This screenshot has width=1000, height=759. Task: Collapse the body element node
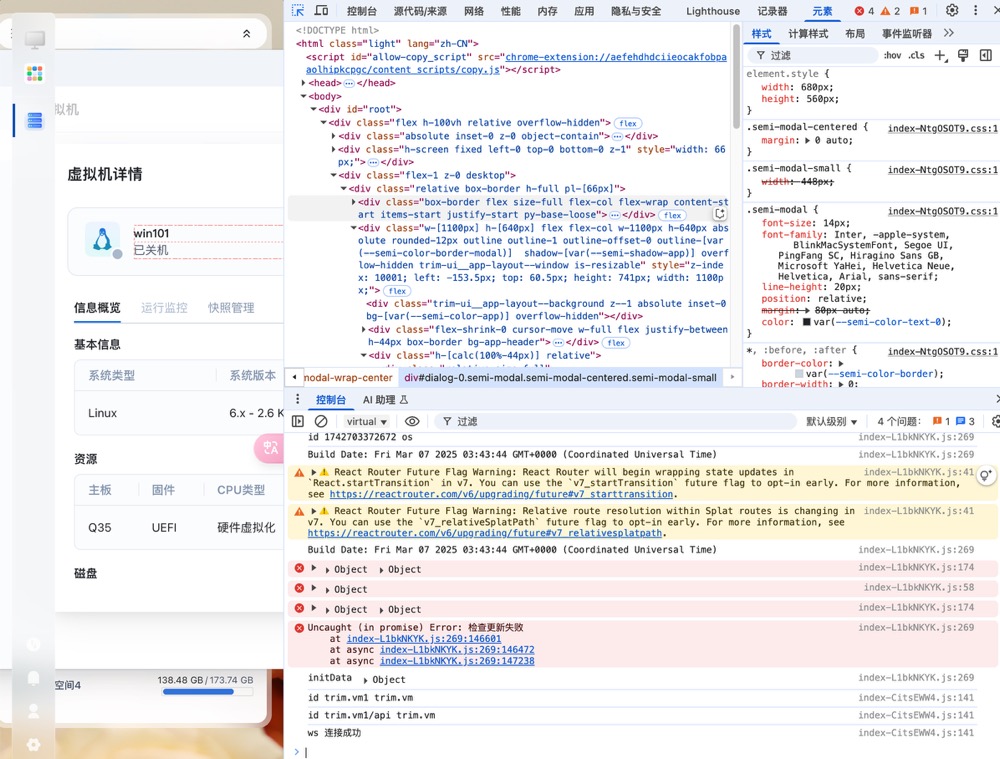point(304,96)
